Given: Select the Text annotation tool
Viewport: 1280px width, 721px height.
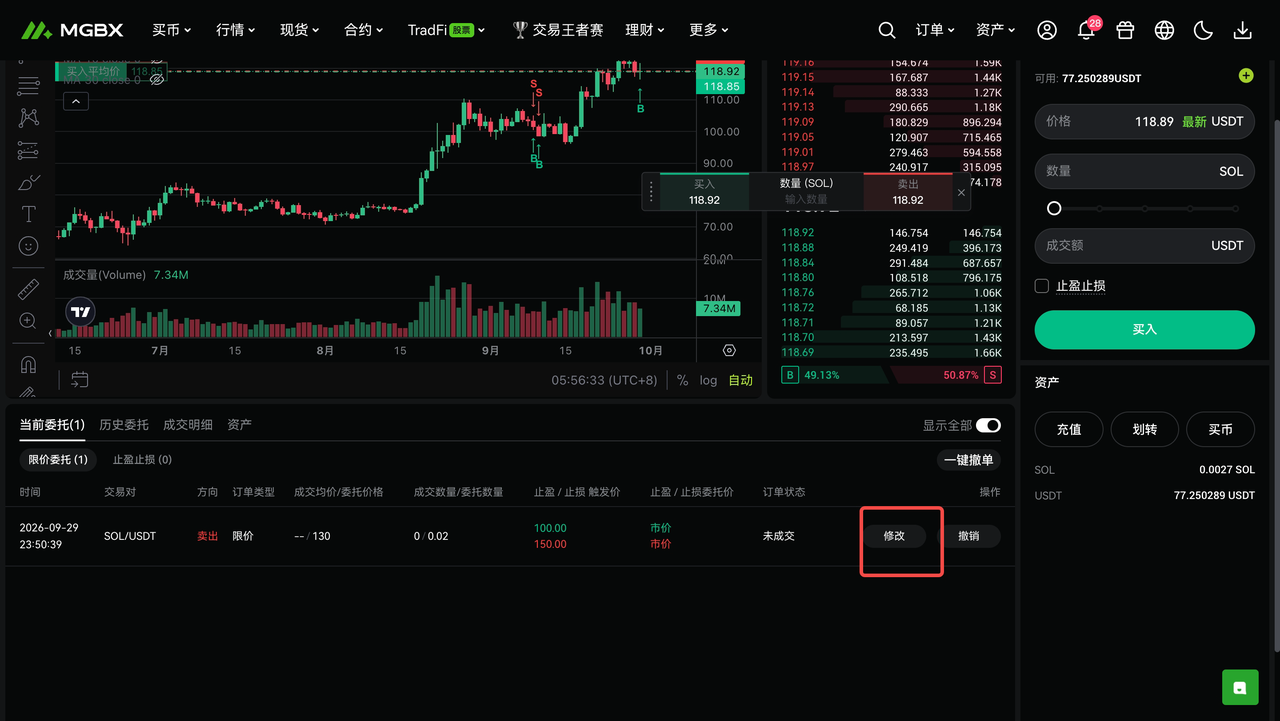Looking at the screenshot, I should 29,214.
